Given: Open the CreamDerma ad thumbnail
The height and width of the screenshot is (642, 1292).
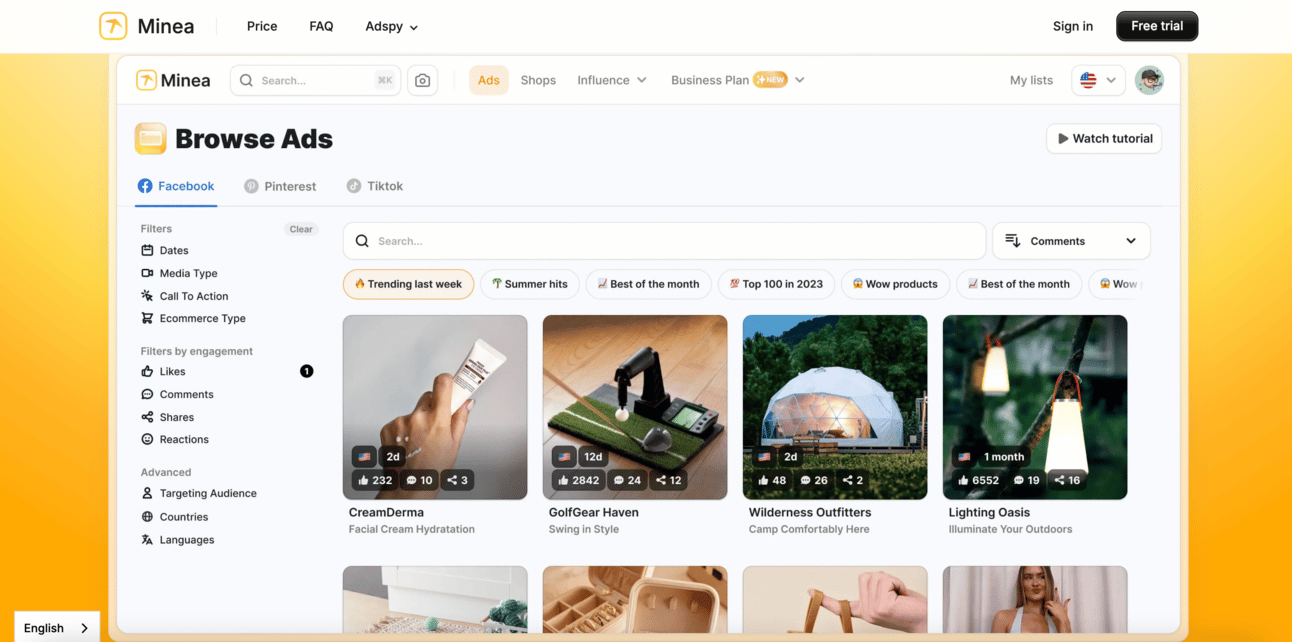Looking at the screenshot, I should (435, 407).
